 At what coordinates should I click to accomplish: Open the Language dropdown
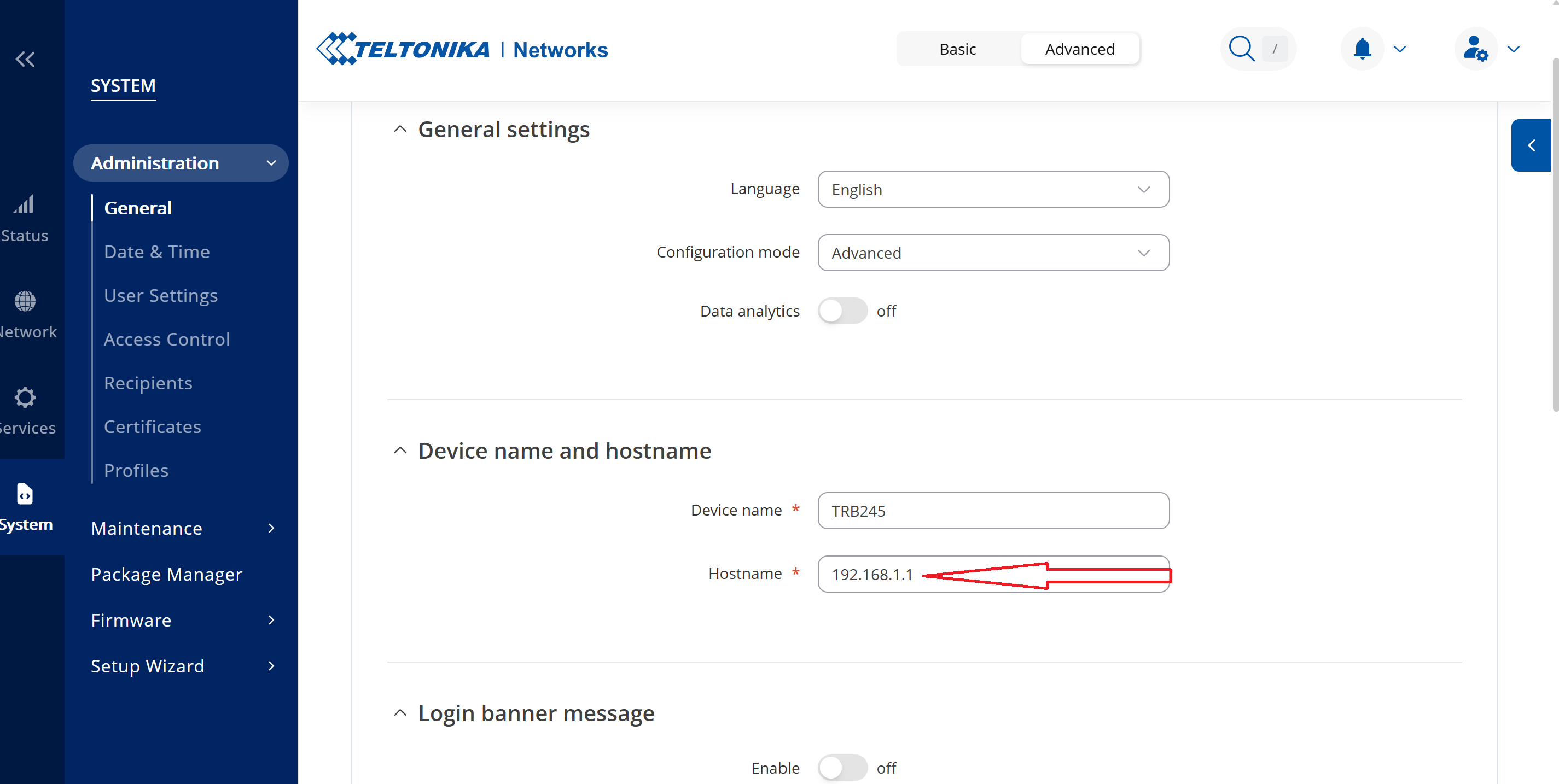993,189
